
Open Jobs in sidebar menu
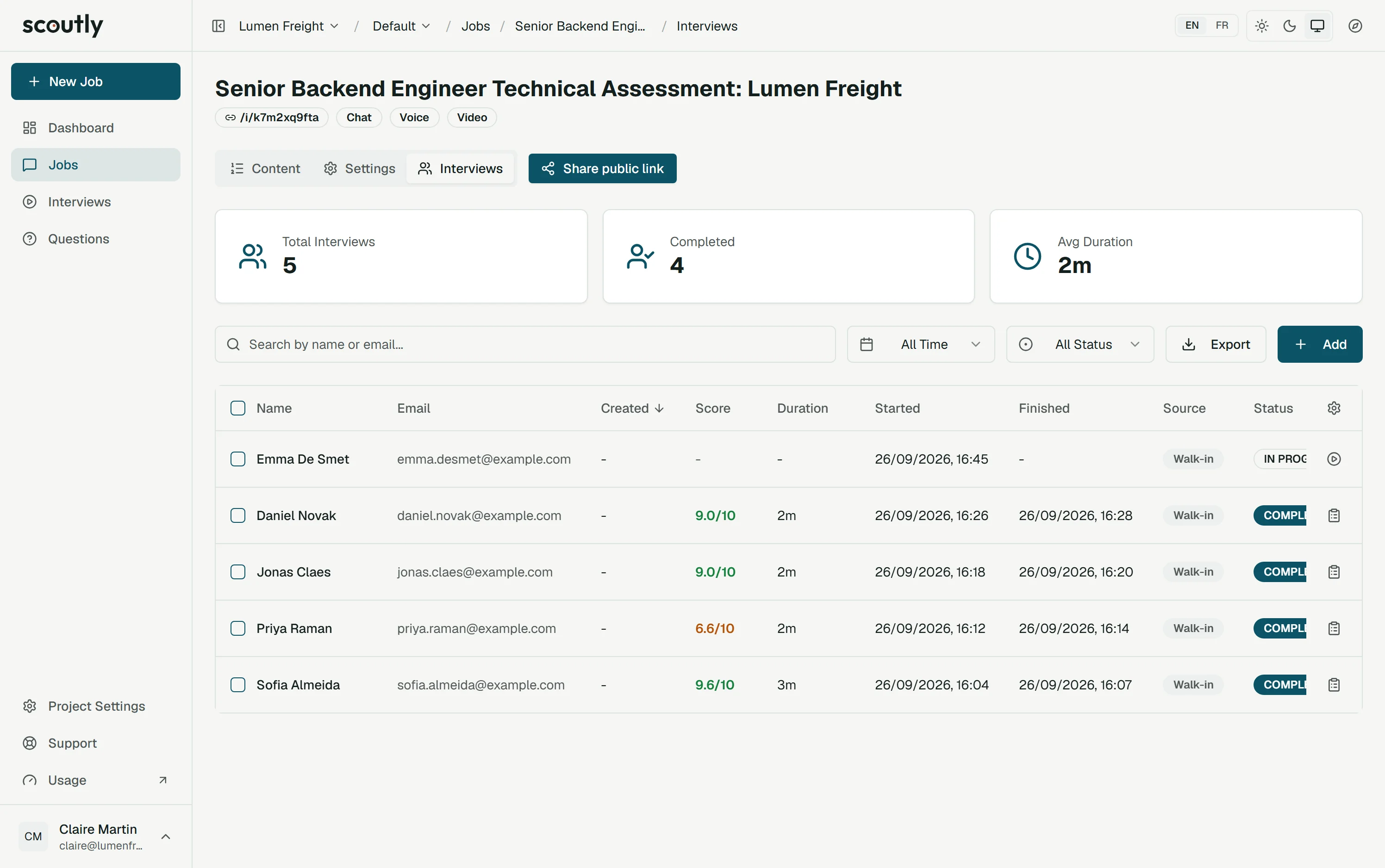tap(95, 165)
